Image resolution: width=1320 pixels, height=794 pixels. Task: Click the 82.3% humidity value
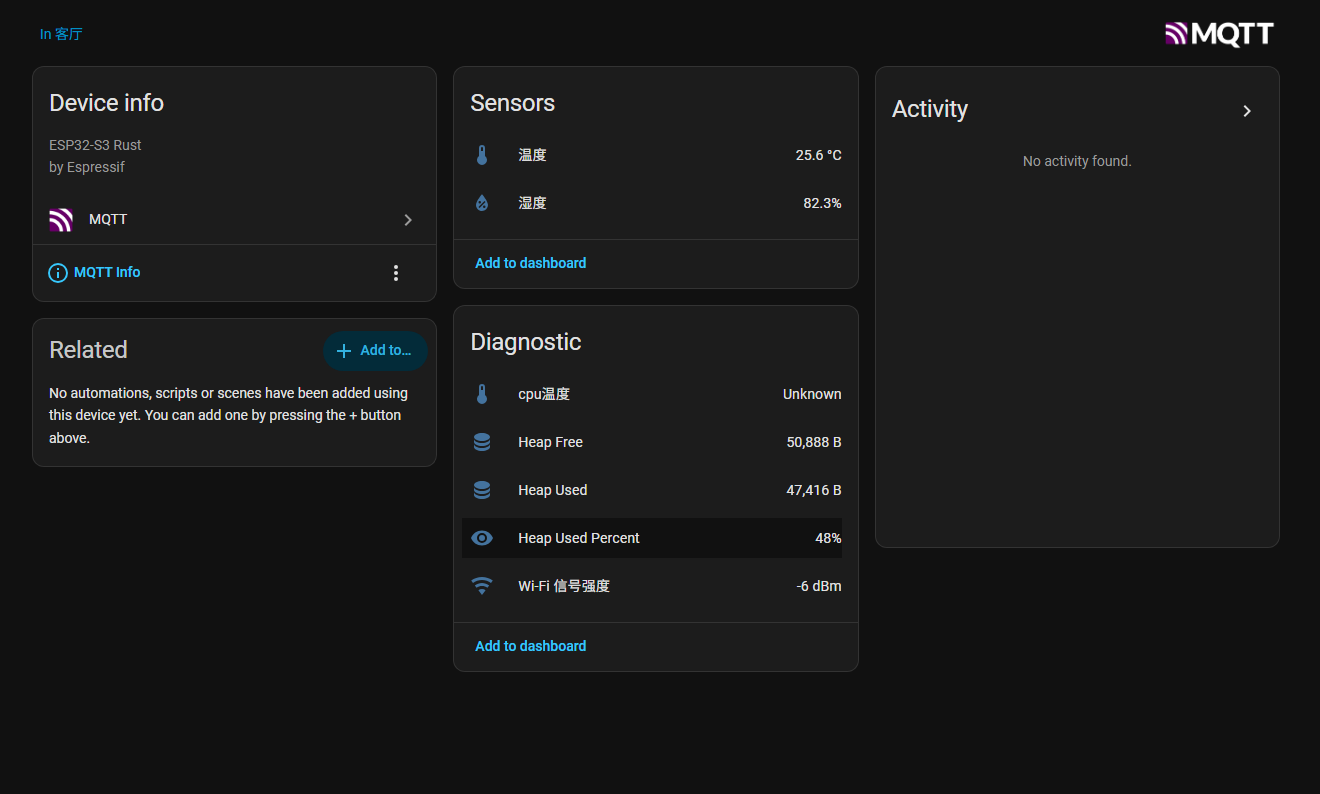822,203
